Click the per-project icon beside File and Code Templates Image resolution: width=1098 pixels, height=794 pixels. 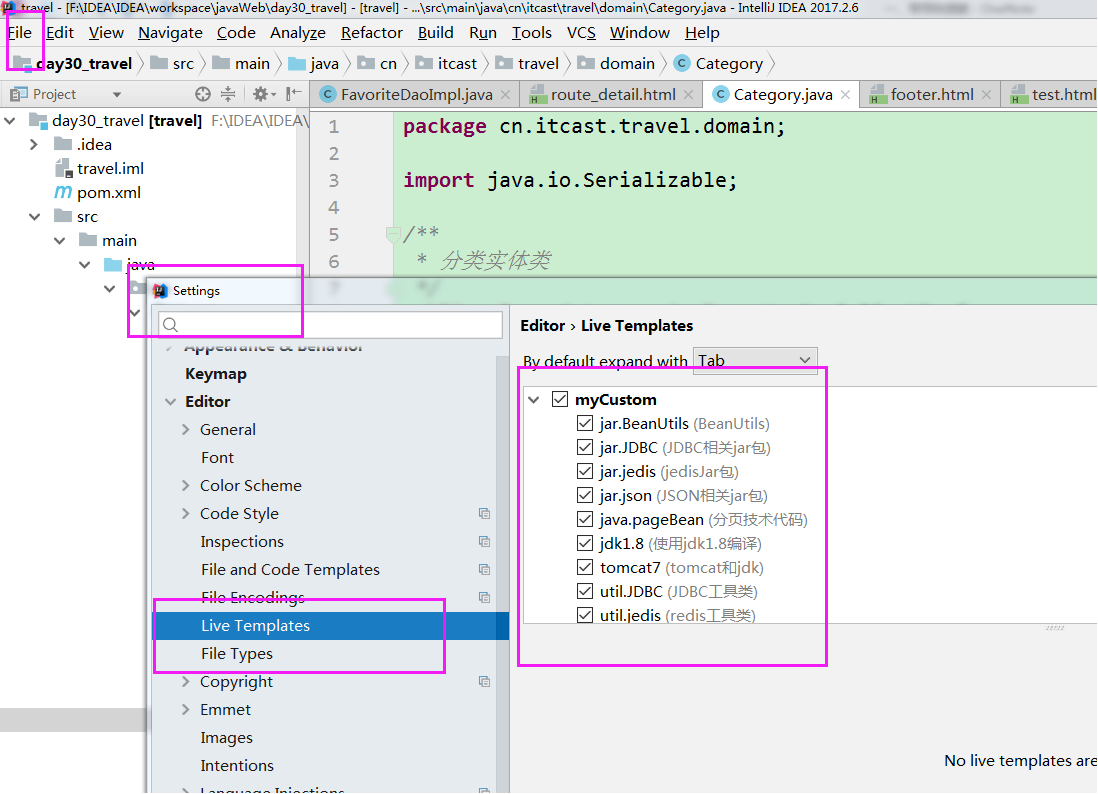(x=484, y=569)
